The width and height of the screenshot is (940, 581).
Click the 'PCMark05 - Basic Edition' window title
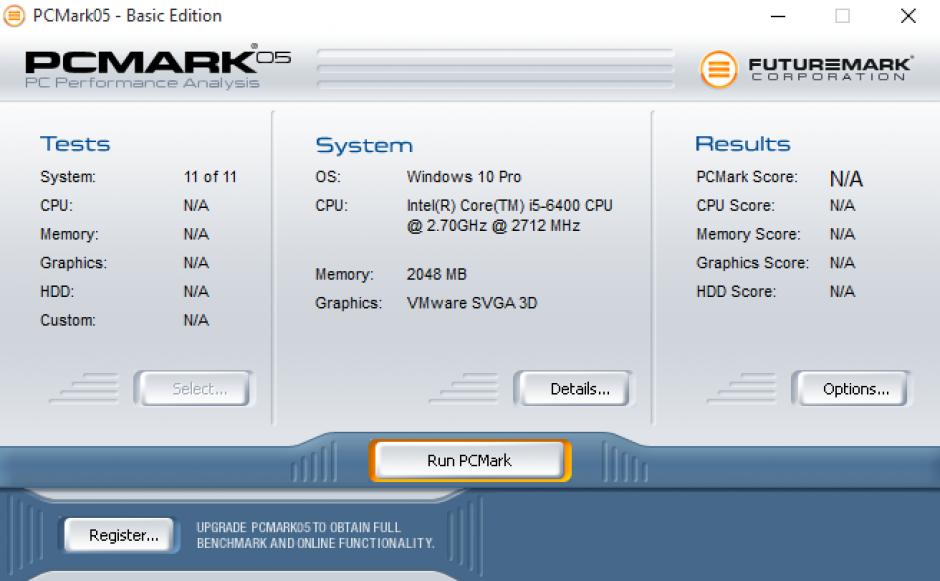click(127, 16)
